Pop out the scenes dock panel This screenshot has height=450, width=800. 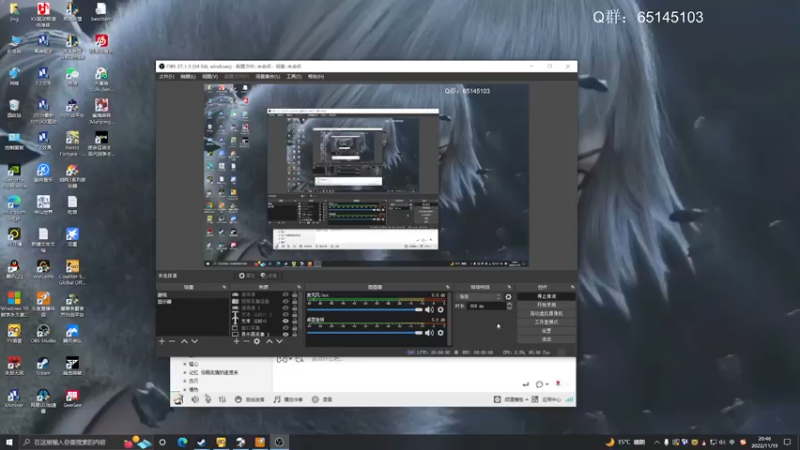(224, 287)
